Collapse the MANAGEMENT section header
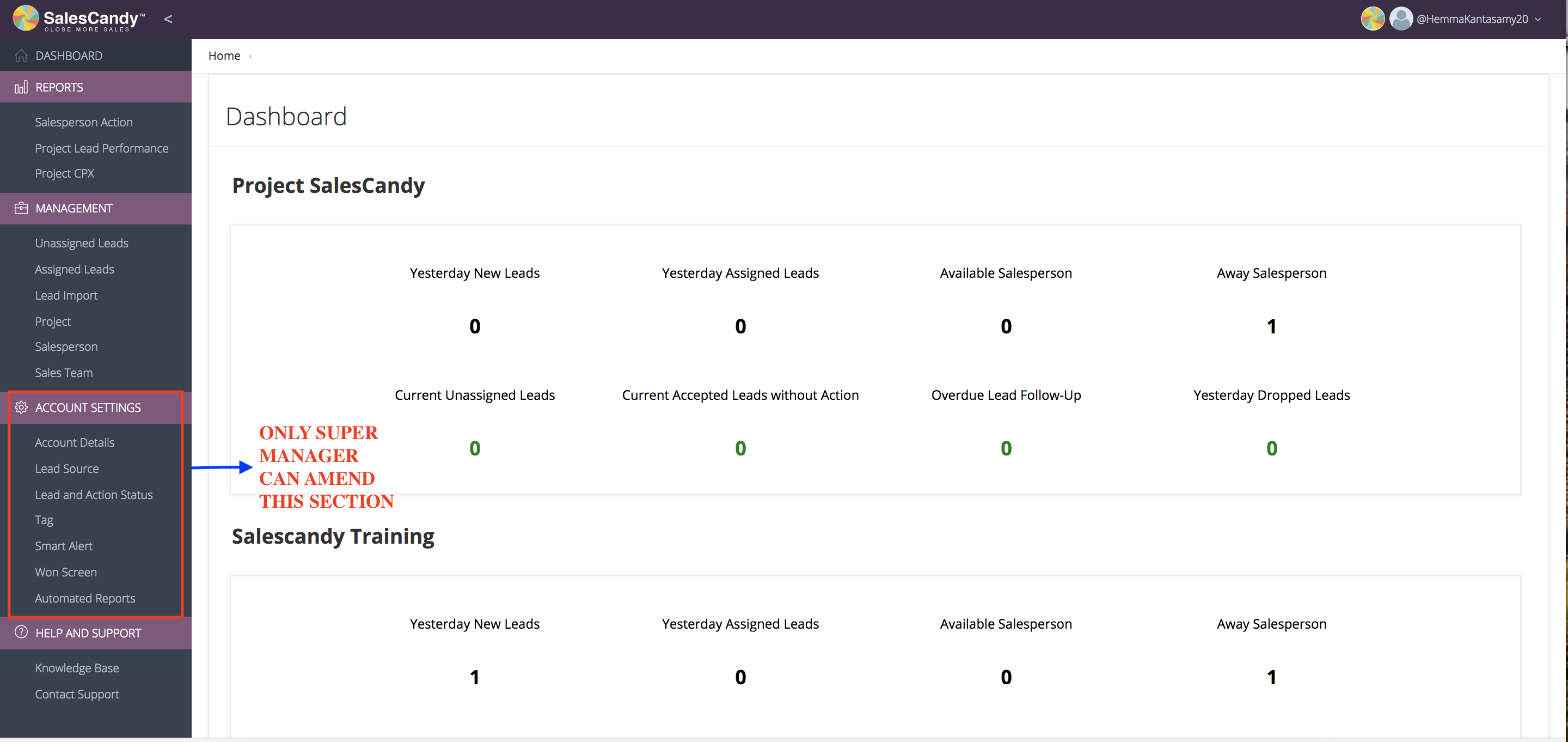This screenshot has width=1568, height=742. (73, 208)
